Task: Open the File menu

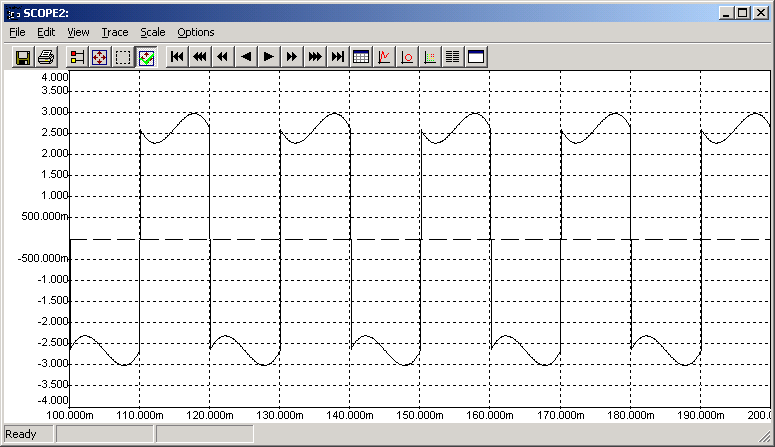Action: (x=17, y=32)
